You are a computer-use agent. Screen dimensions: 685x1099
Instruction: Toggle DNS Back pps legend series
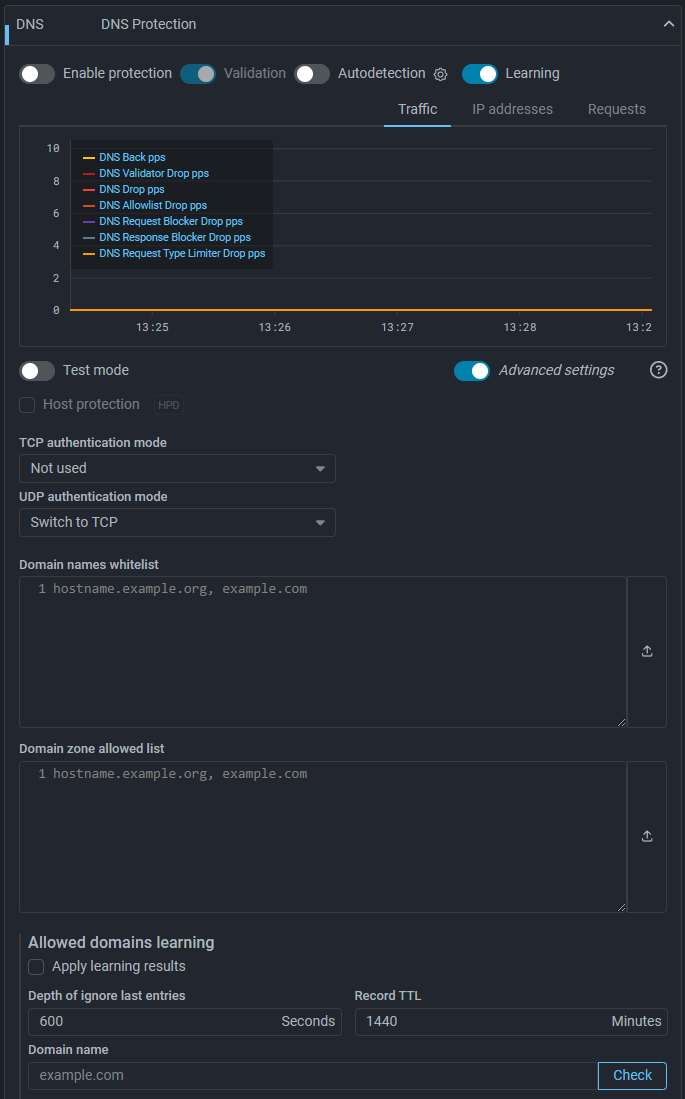131,157
